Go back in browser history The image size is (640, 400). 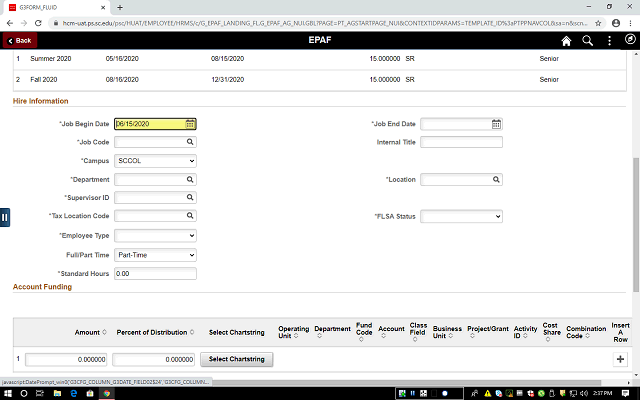(10, 23)
